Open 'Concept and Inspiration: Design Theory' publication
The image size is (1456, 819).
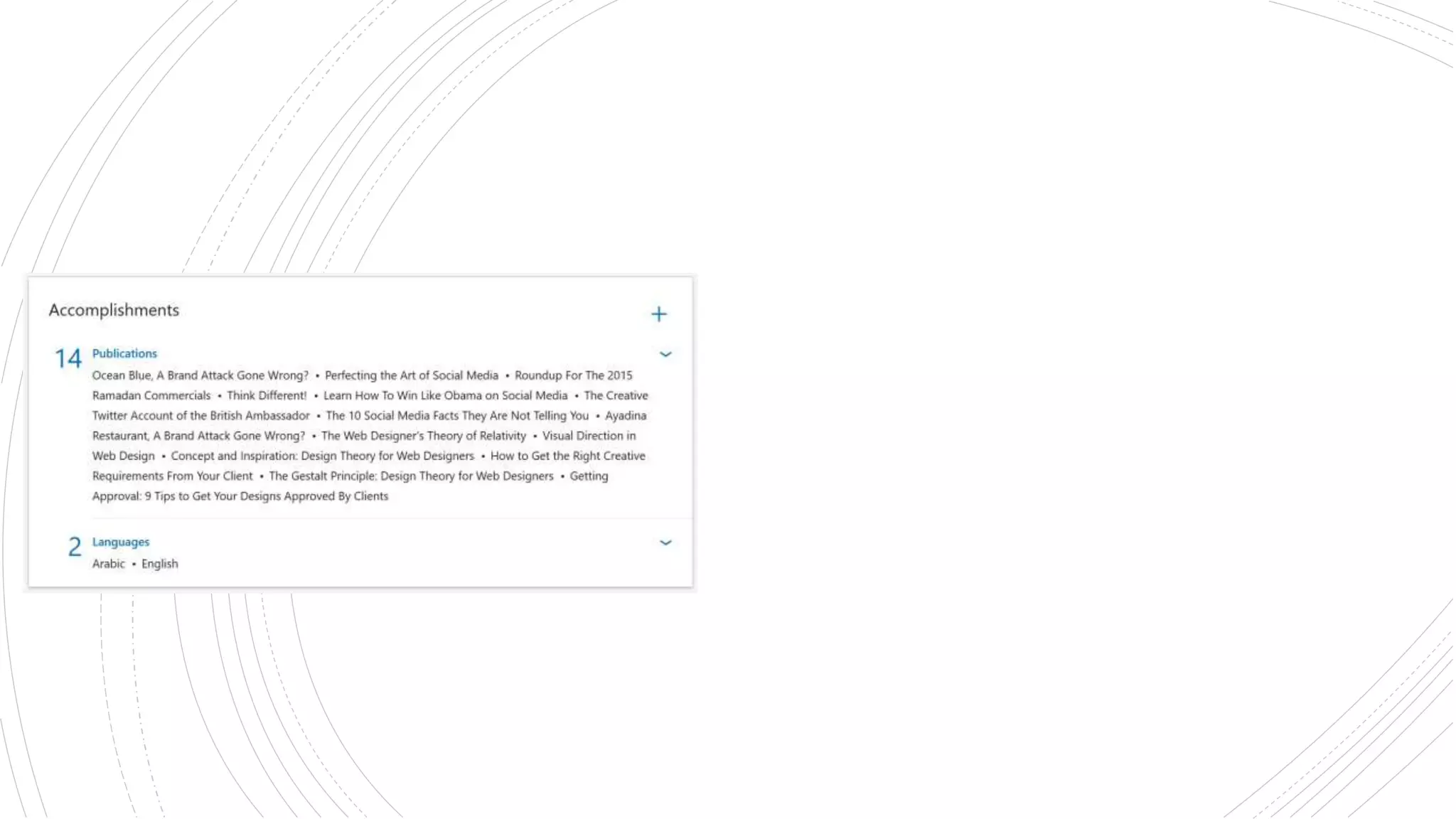[322, 456]
